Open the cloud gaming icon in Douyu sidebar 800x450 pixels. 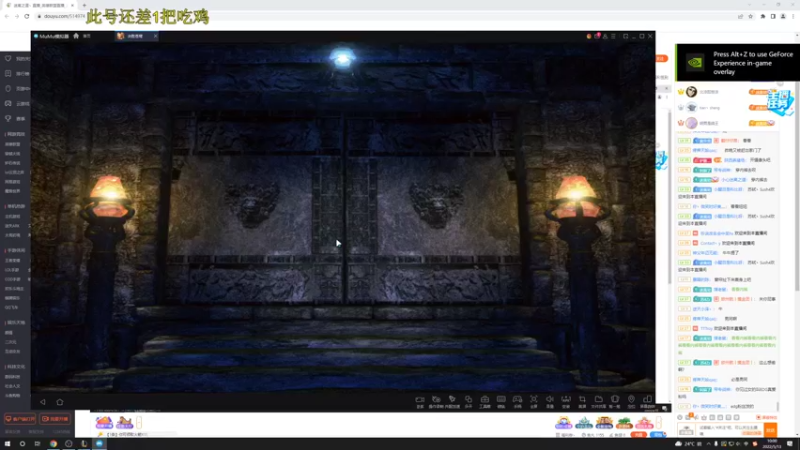(8, 104)
